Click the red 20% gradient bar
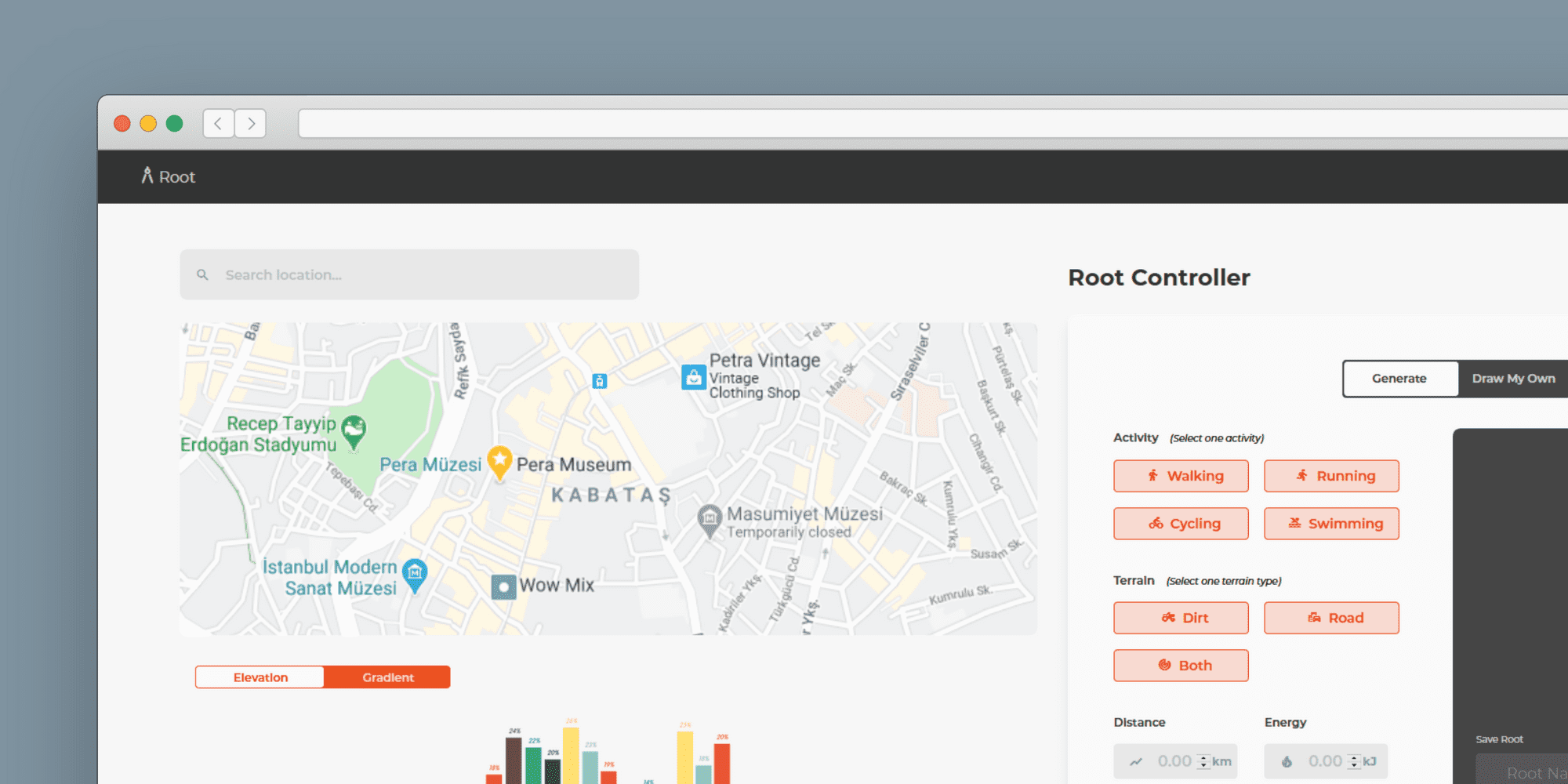Screen dimensions: 1568x784 [722, 763]
